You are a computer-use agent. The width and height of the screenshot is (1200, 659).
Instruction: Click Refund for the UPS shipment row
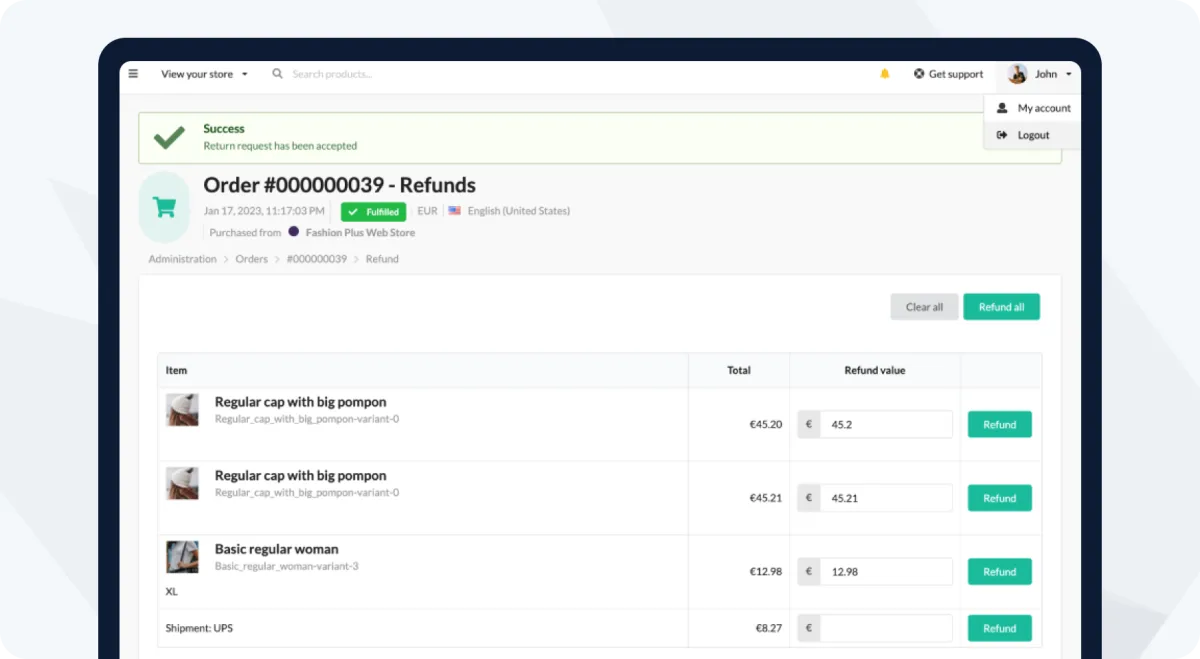pyautogui.click(x=999, y=629)
